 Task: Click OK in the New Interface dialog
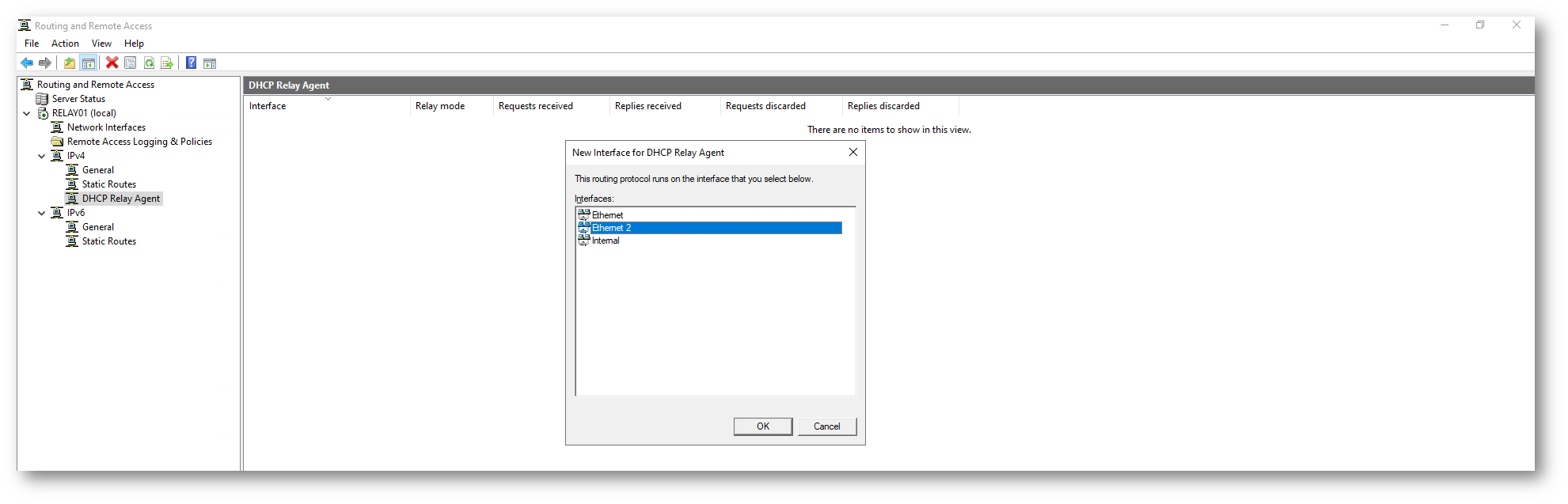click(762, 426)
